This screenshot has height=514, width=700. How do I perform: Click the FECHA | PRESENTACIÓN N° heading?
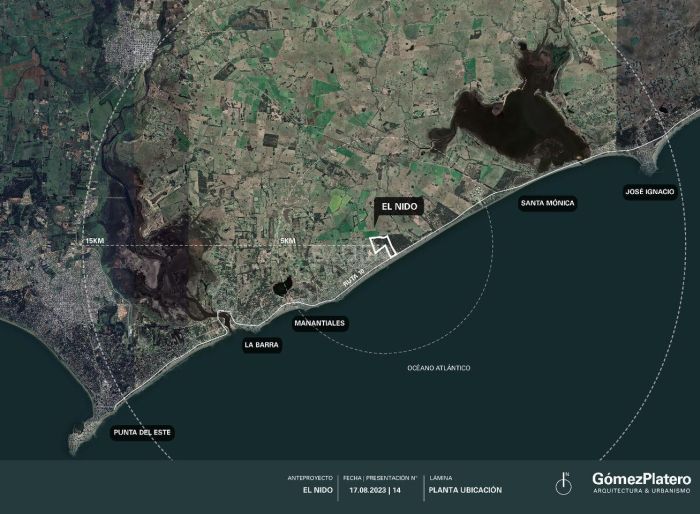[x=380, y=478]
